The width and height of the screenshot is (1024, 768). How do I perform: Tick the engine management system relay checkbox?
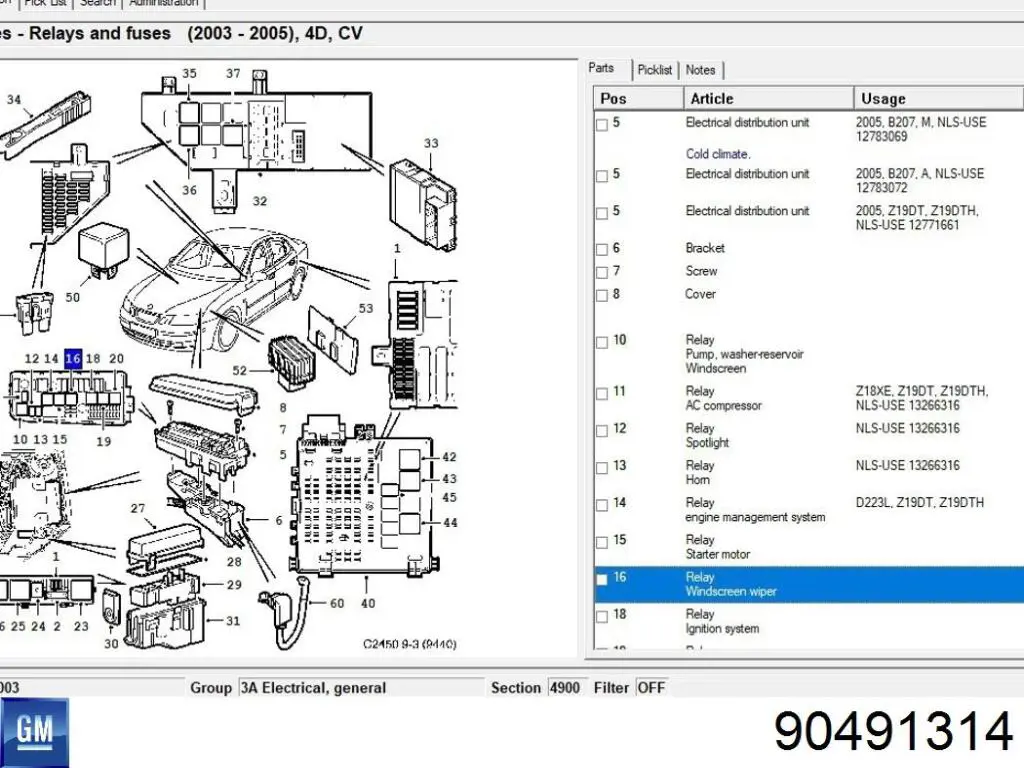(602, 505)
